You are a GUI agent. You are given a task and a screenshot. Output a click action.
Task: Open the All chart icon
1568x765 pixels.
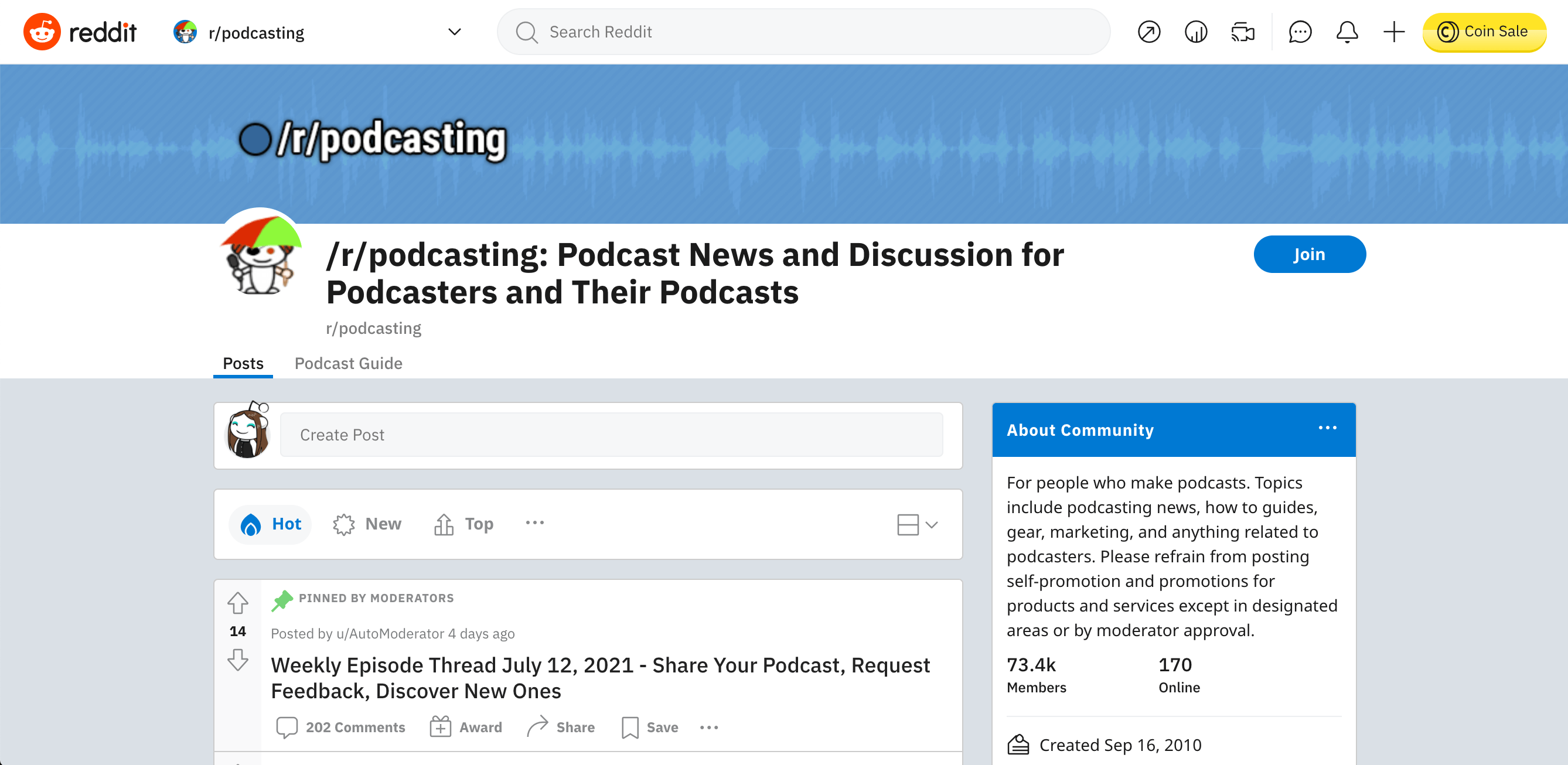click(1195, 32)
